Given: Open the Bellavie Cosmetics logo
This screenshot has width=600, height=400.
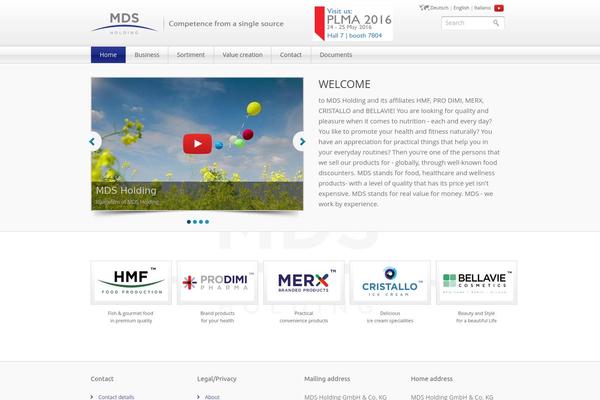Looking at the screenshot, I should [x=476, y=282].
